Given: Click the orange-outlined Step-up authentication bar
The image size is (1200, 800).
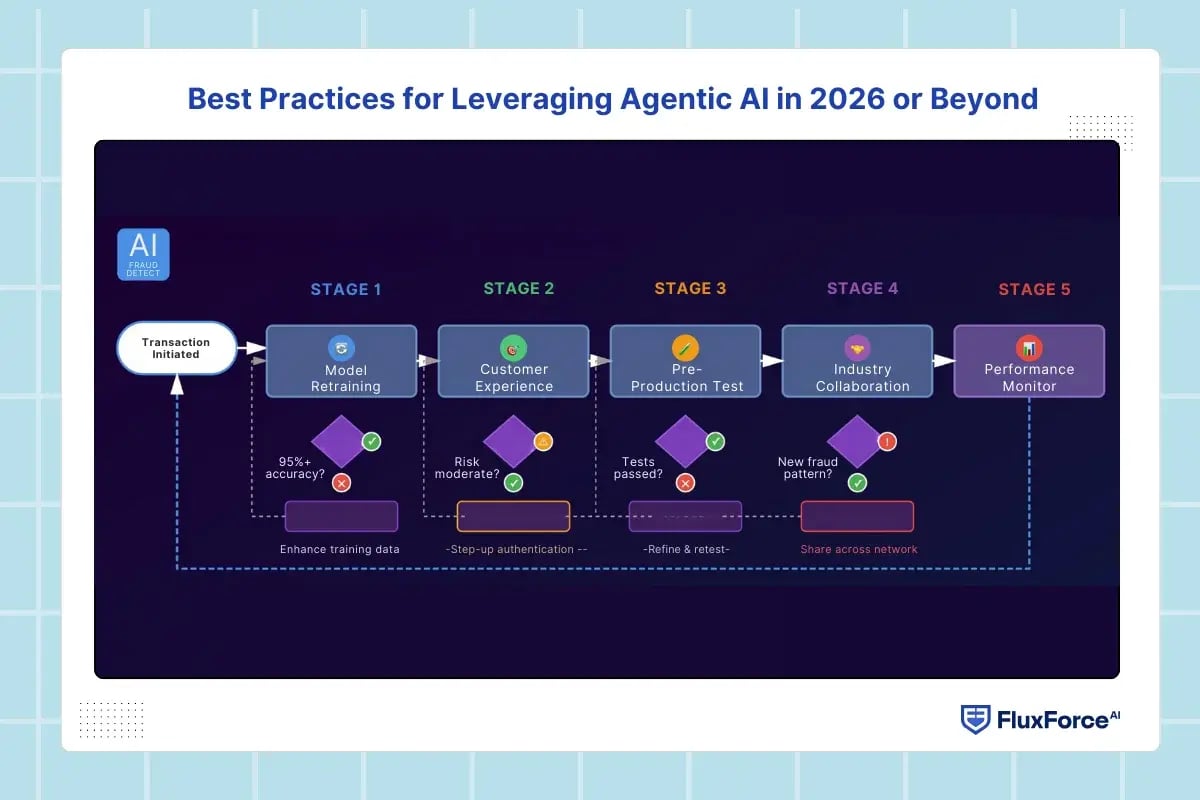Looking at the screenshot, I should 513,516.
